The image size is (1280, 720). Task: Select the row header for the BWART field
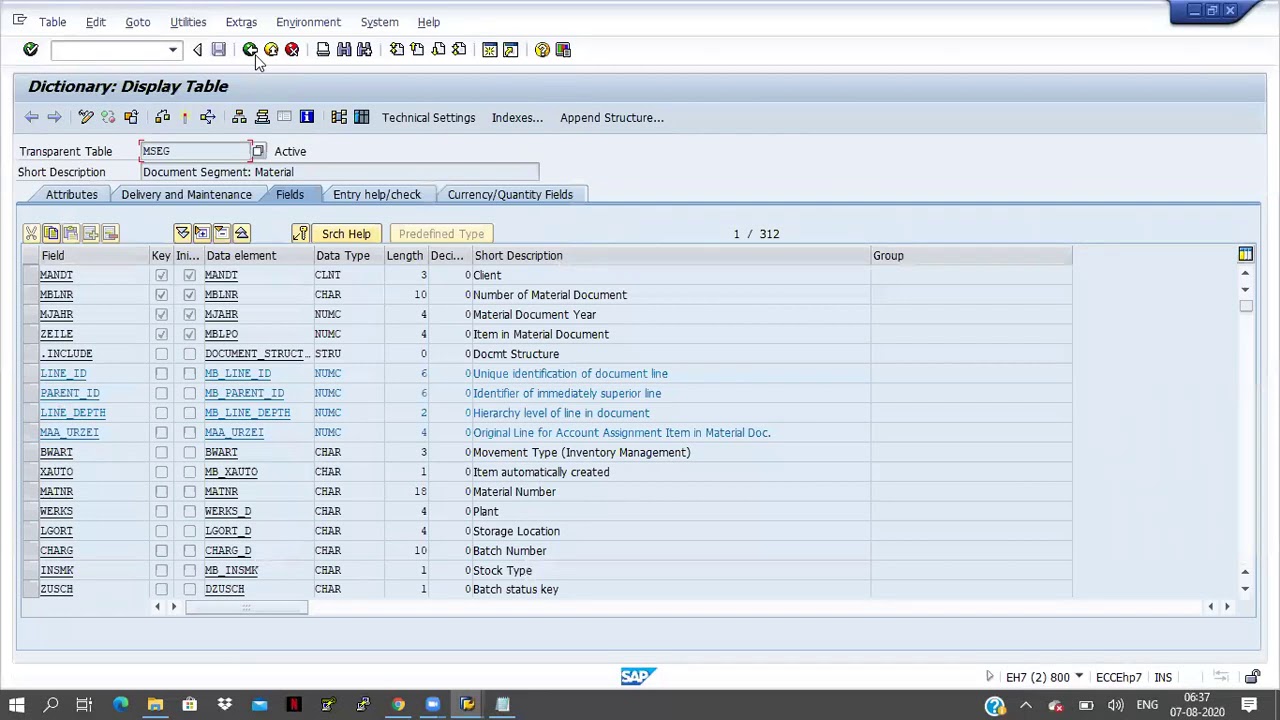29,452
